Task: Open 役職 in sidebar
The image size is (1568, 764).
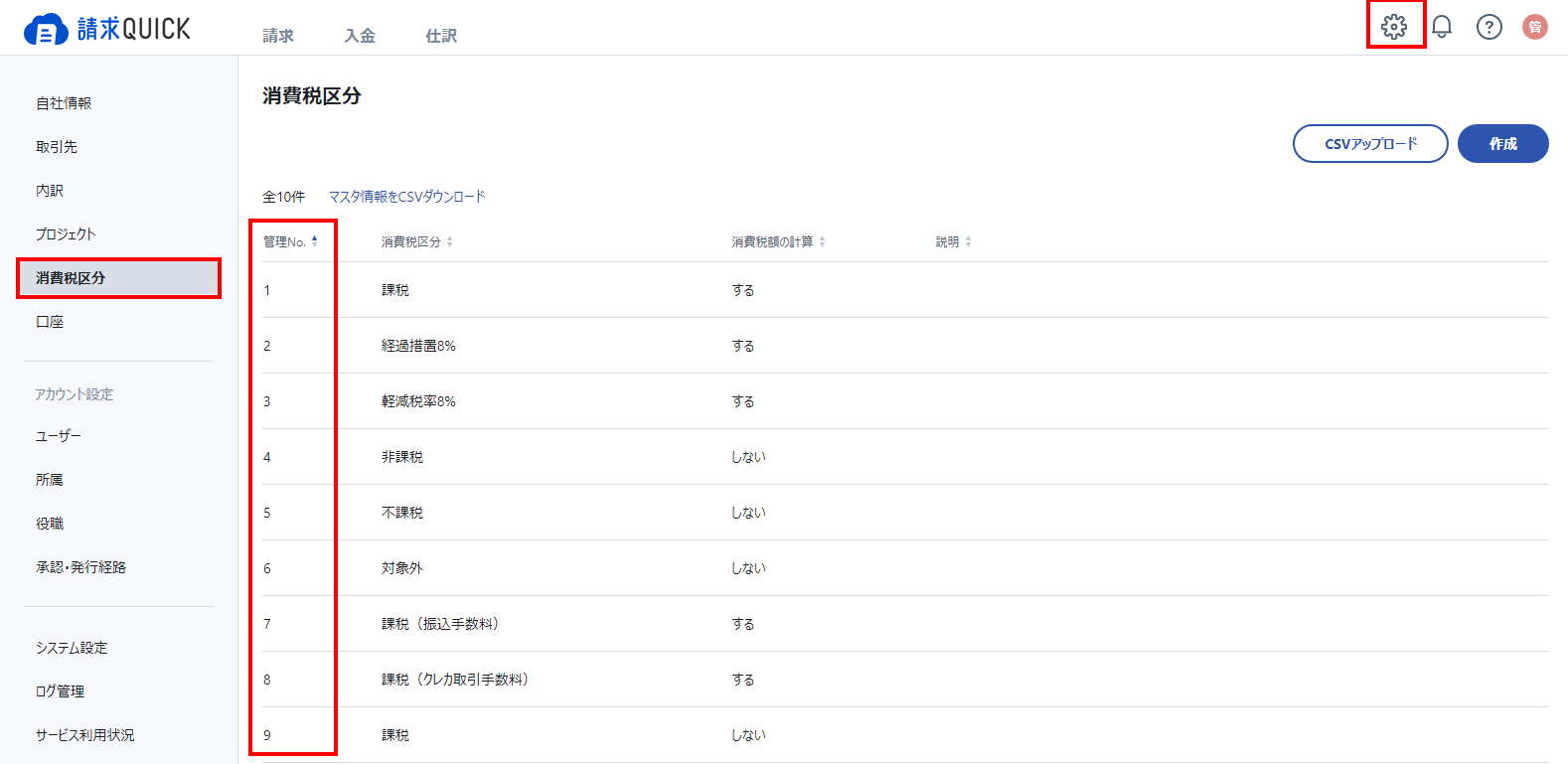Action: (50, 524)
